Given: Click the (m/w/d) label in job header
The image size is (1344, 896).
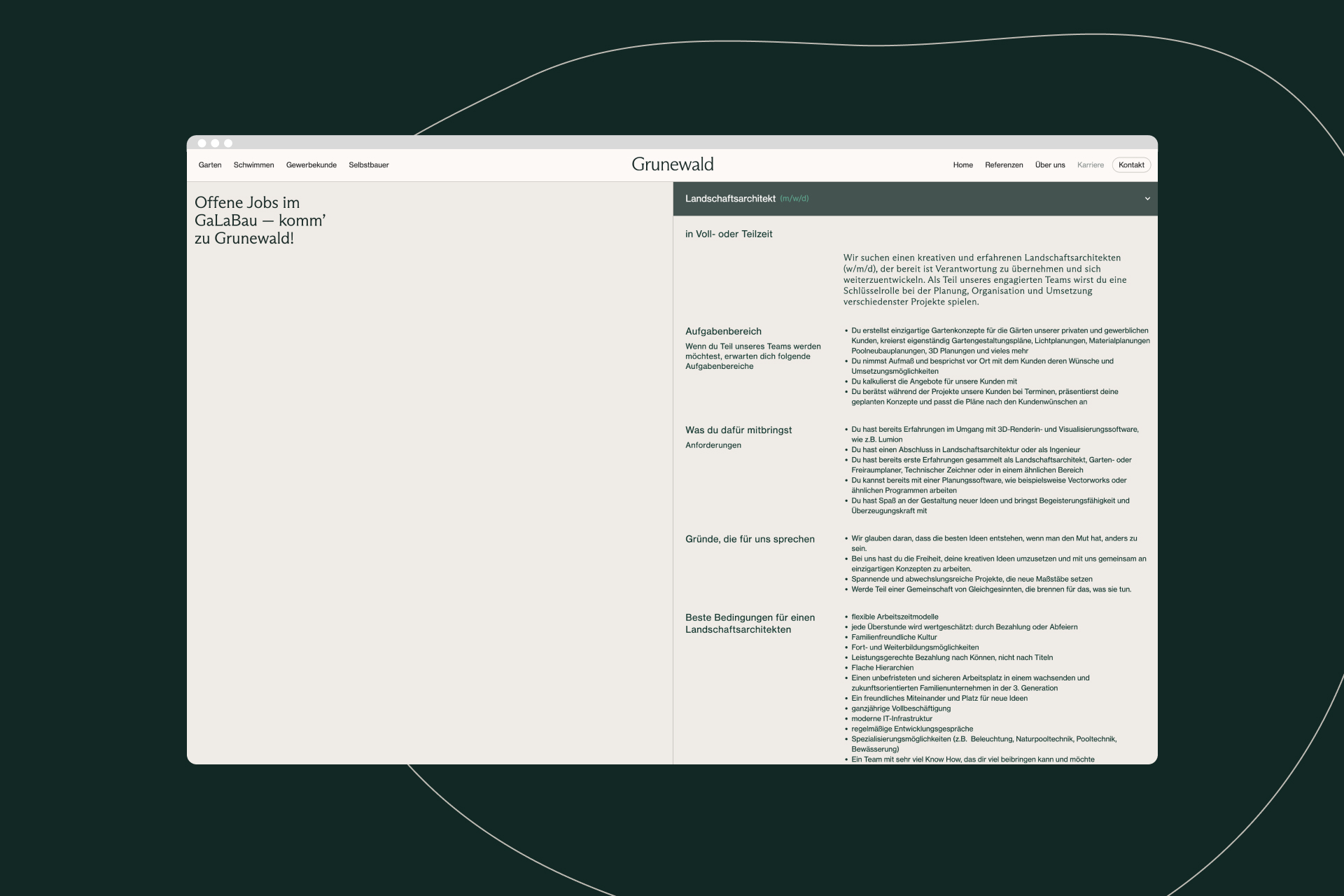Looking at the screenshot, I should (794, 199).
